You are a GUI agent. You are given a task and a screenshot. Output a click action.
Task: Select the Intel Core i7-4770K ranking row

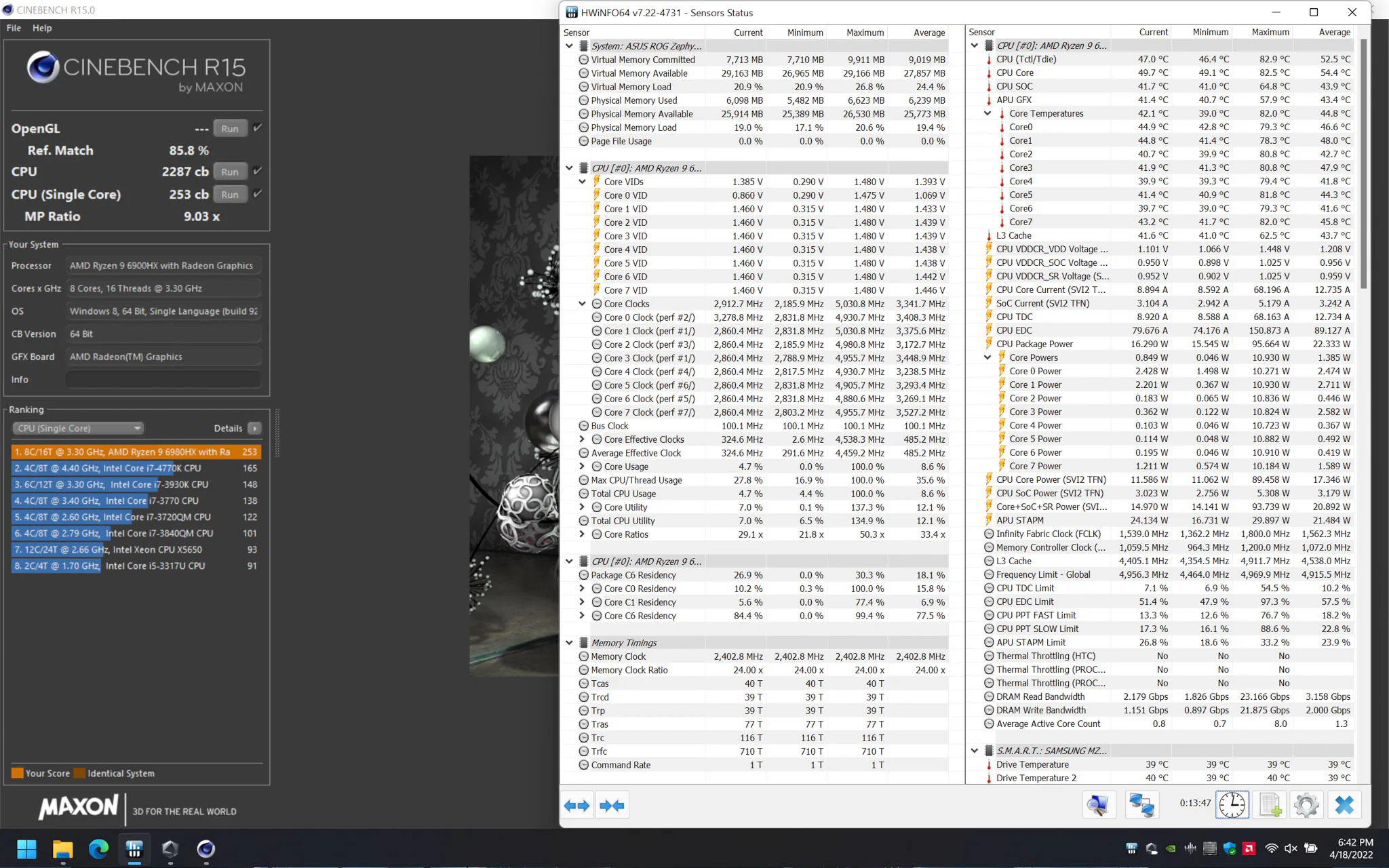point(136,468)
